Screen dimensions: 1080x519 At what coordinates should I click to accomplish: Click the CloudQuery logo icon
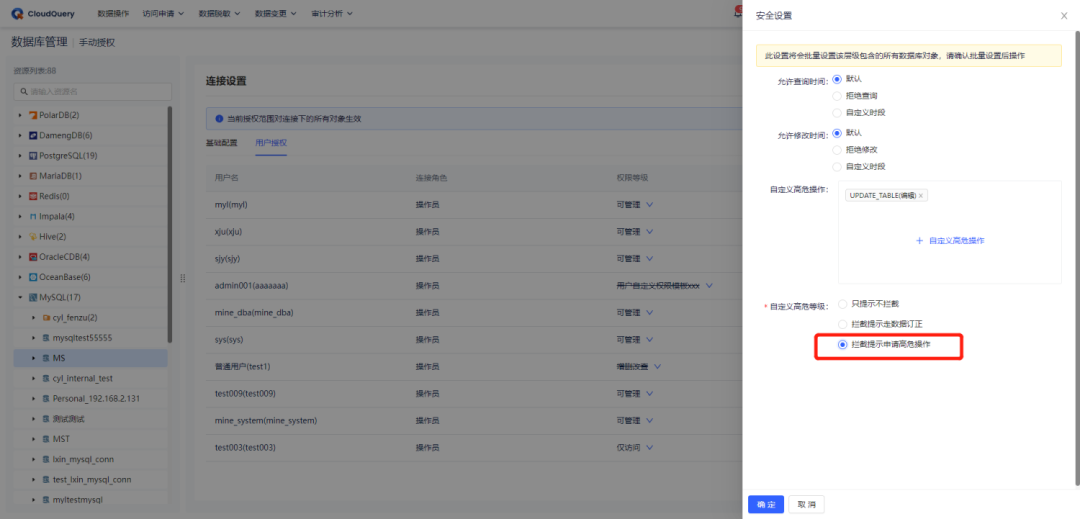click(x=17, y=13)
